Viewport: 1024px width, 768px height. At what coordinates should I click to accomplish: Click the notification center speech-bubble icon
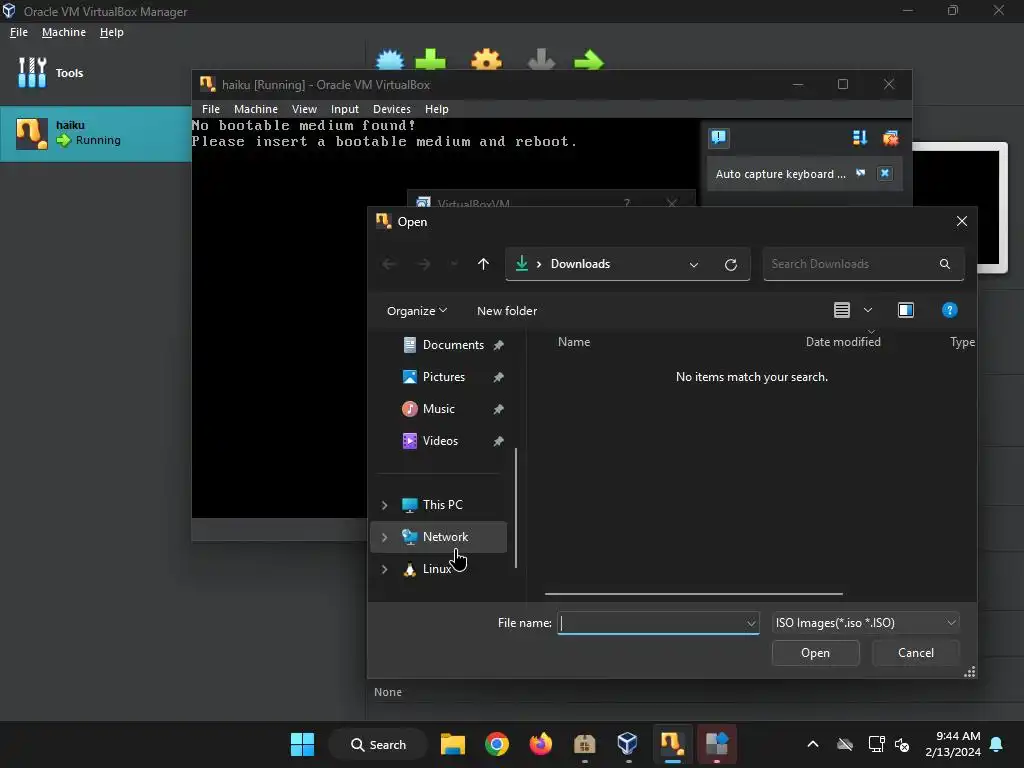coord(719,137)
